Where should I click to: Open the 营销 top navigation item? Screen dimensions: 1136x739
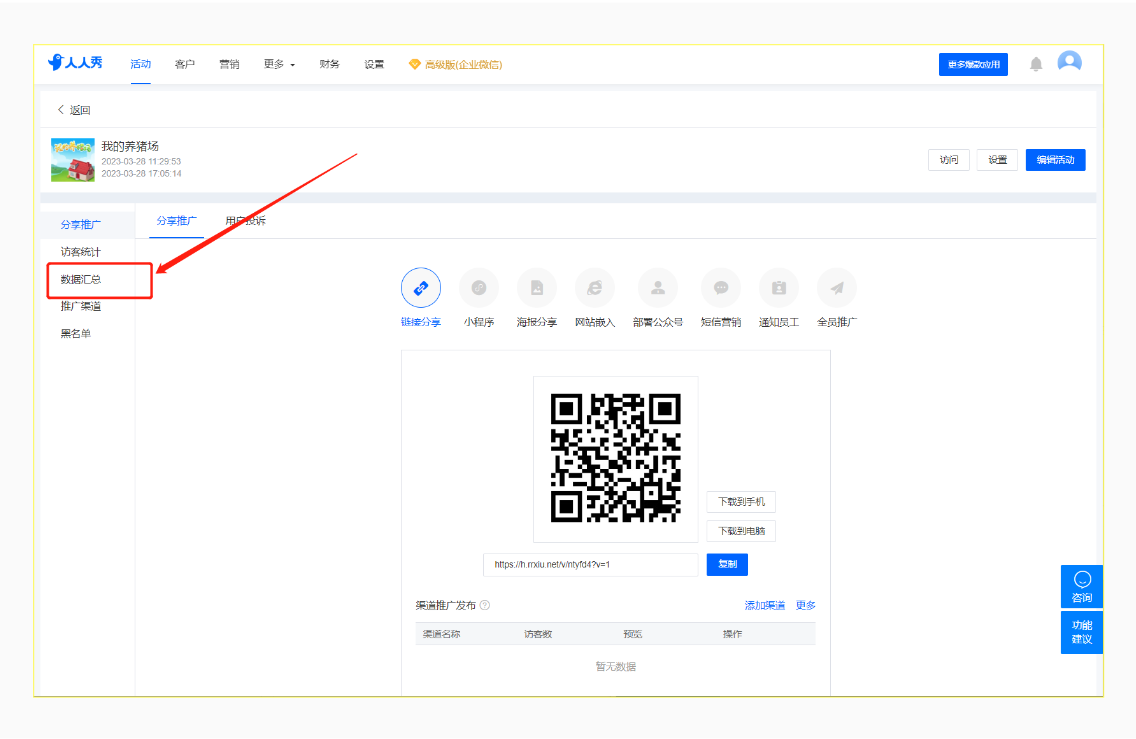pos(229,64)
